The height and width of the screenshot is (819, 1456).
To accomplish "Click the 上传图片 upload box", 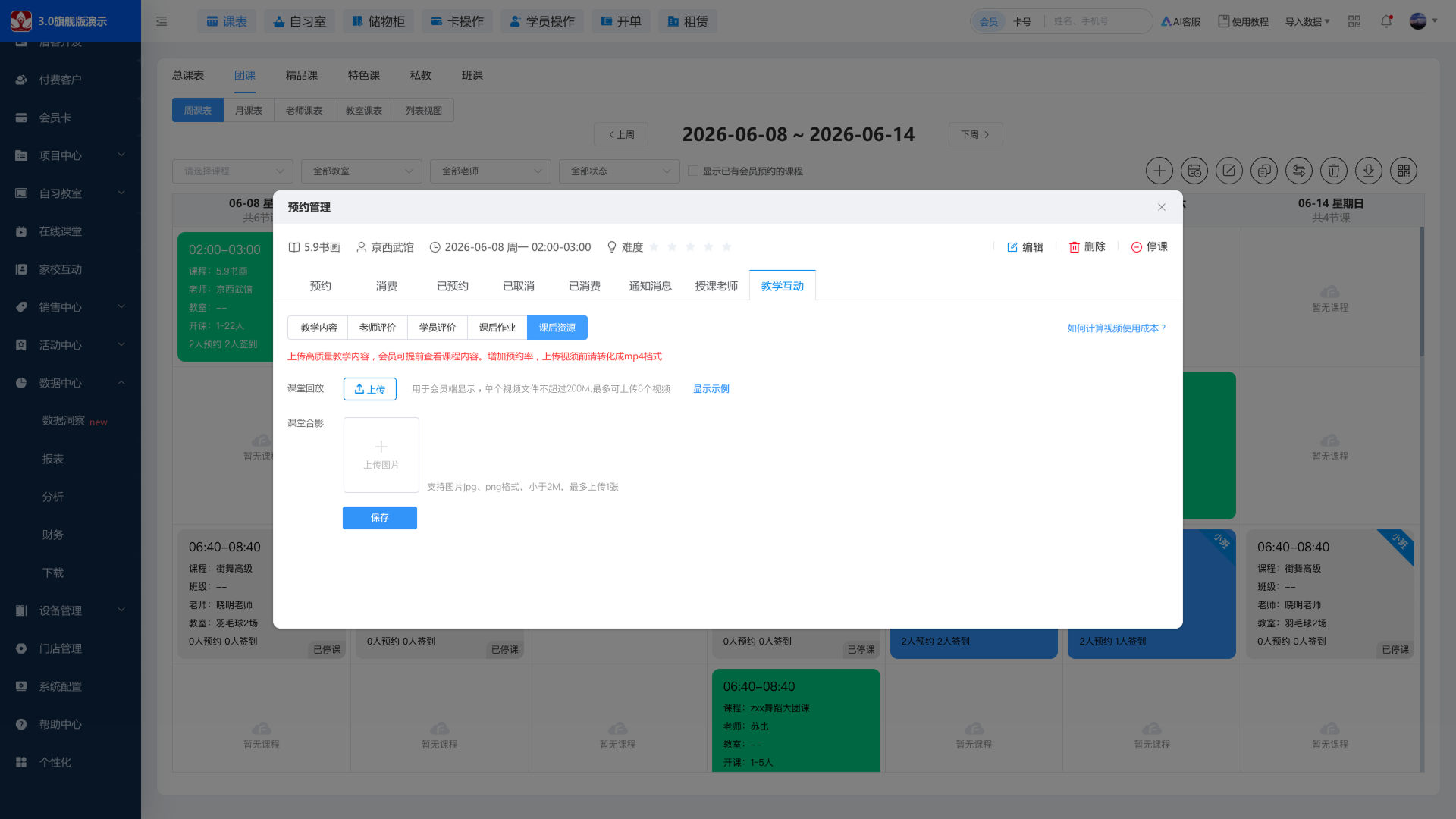I will 381,455.
